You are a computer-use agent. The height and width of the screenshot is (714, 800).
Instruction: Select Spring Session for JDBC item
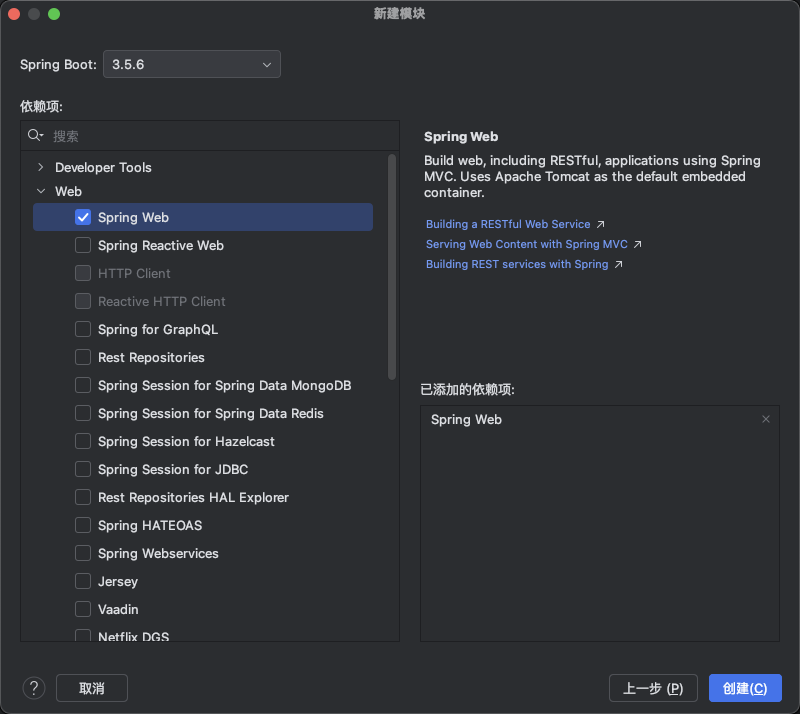pyautogui.click(x=173, y=469)
